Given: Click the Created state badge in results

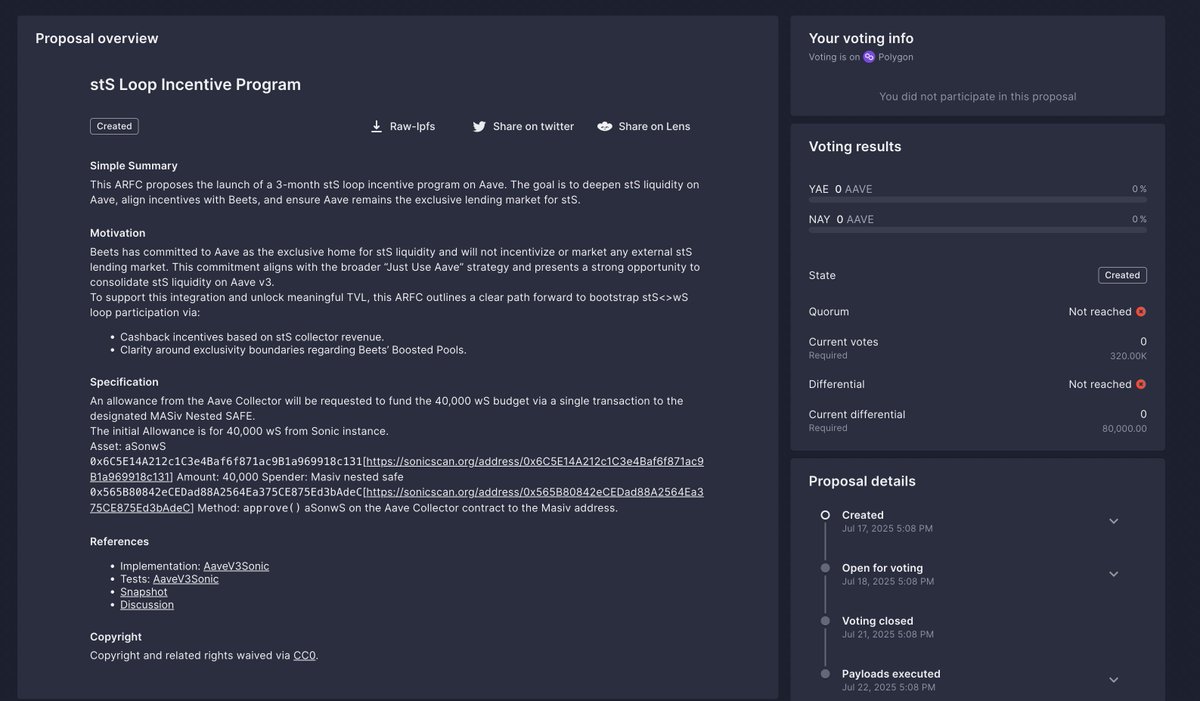Looking at the screenshot, I should point(1122,275).
